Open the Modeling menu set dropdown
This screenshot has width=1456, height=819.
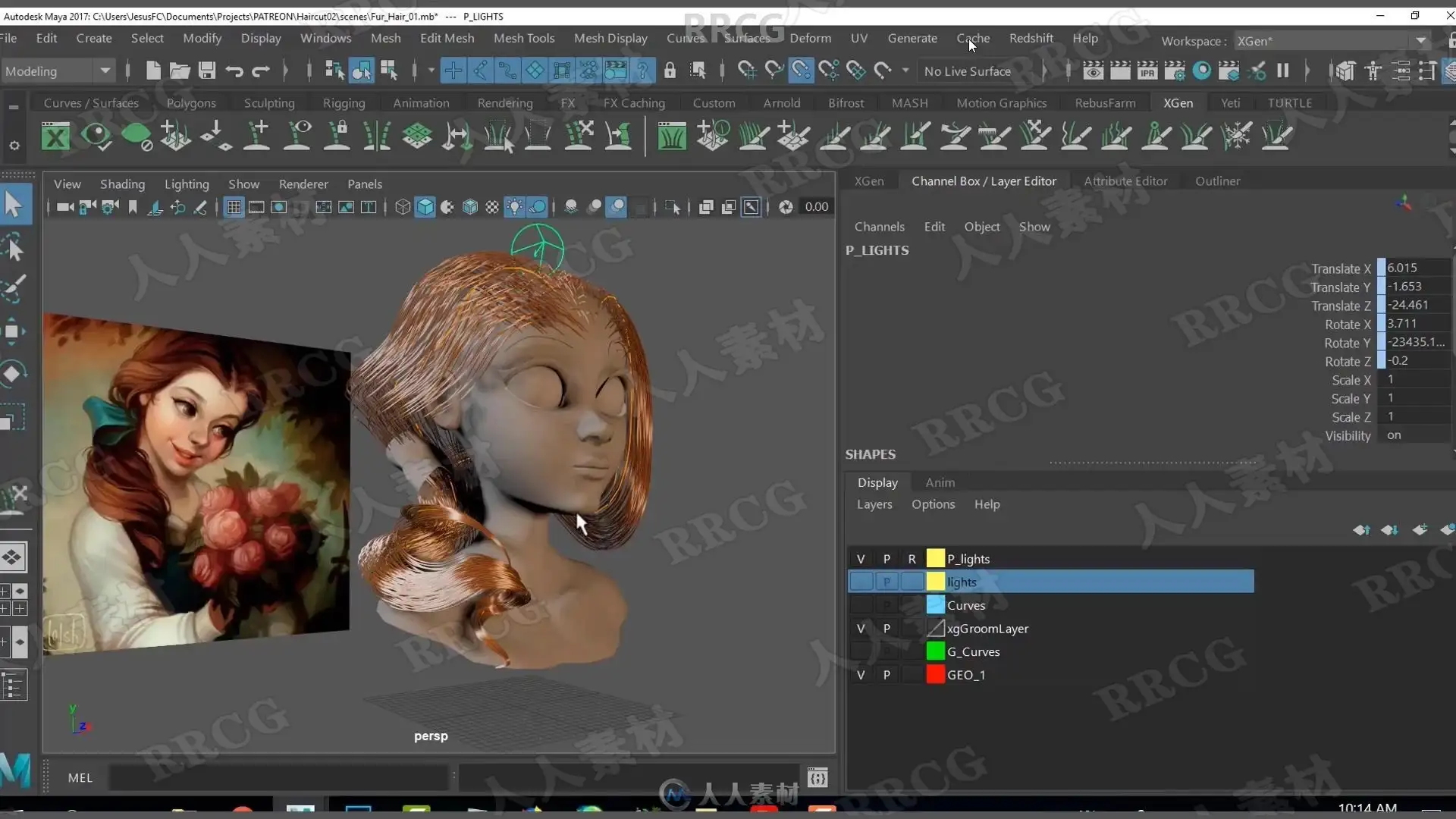coord(105,71)
